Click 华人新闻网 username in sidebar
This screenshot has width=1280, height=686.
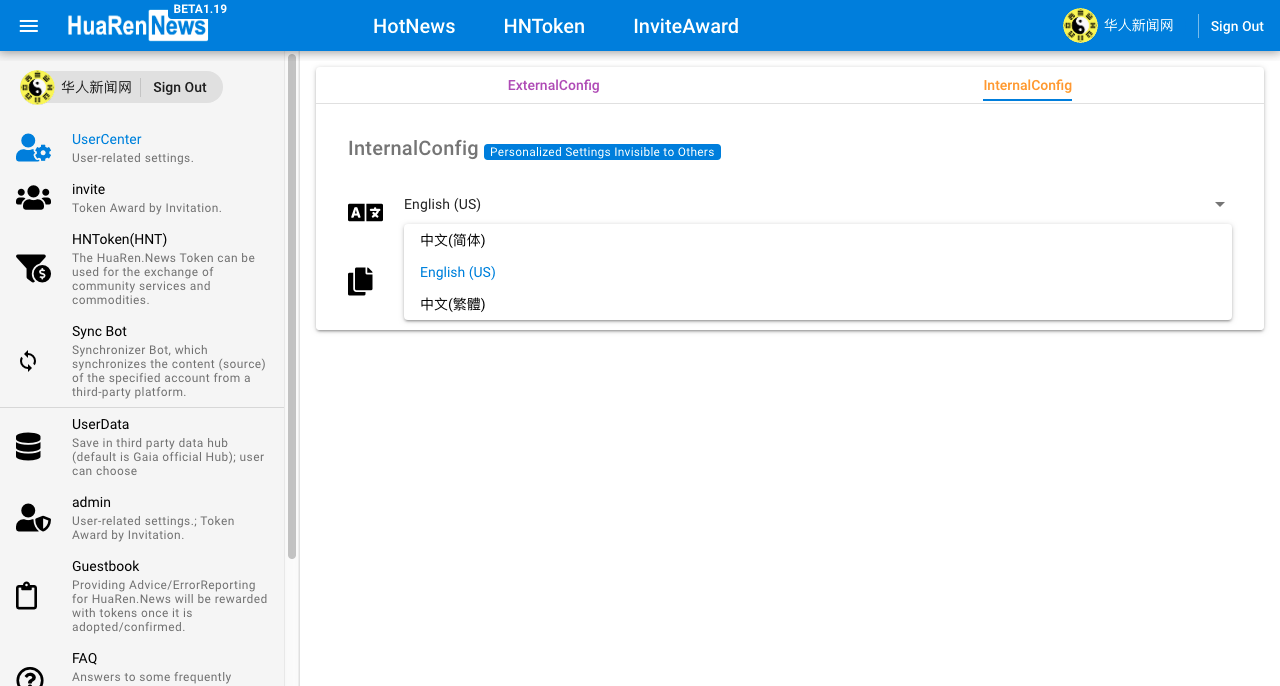pyautogui.click(x=96, y=87)
